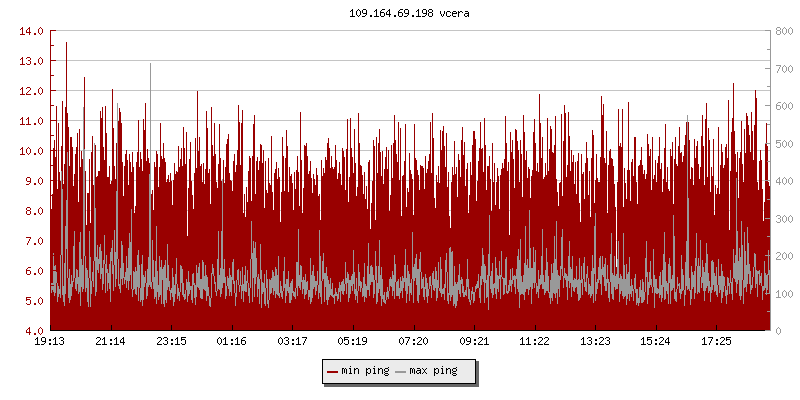
Task: Pick the 01:16 time axis label
Action: coord(232,342)
